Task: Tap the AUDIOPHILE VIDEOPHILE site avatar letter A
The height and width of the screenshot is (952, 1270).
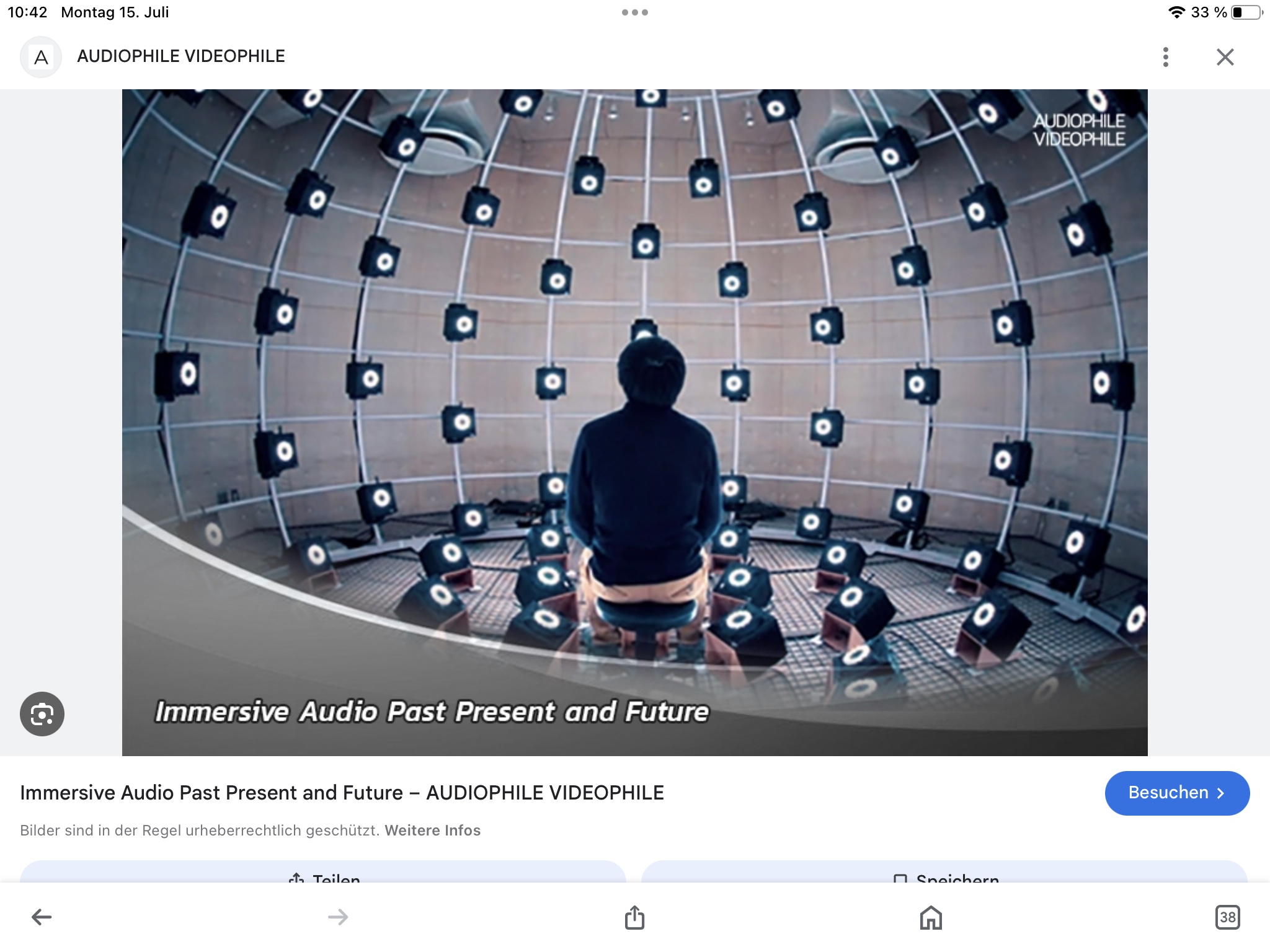Action: pos(41,57)
